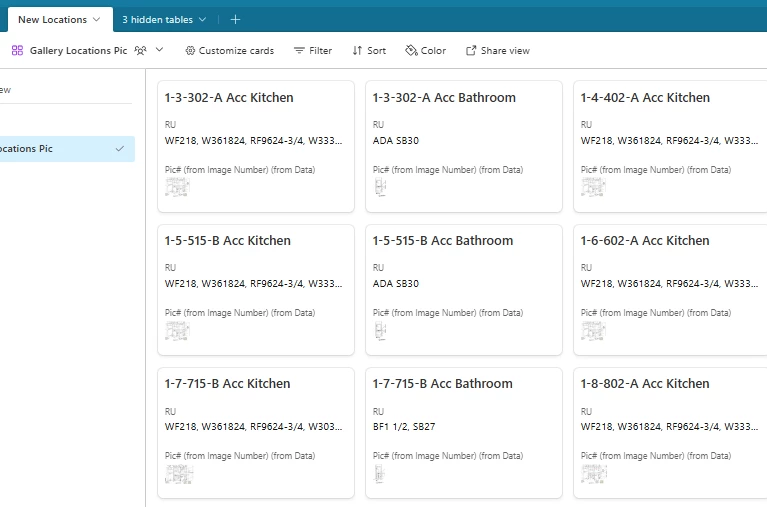Click RU values in 1-8-802-A Acc Kitchen

click(x=669, y=426)
